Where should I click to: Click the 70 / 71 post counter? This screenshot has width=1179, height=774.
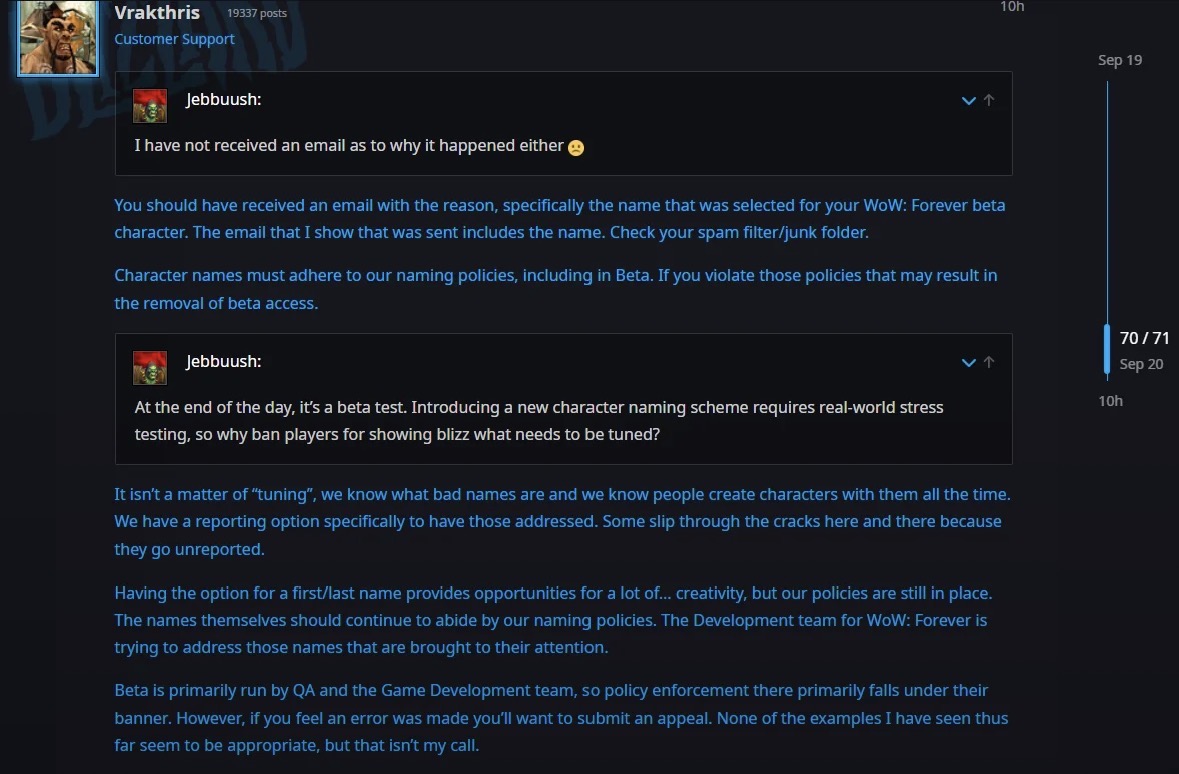pos(1144,338)
